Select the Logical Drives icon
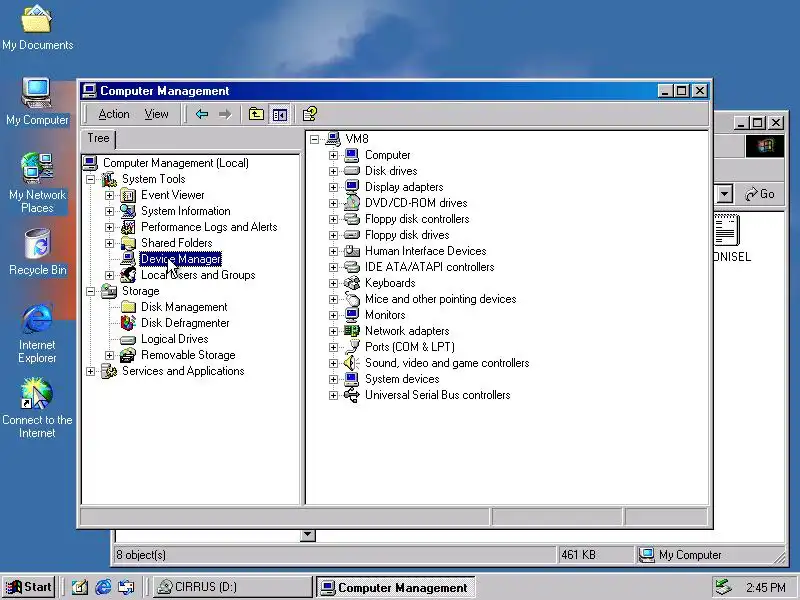The height and width of the screenshot is (600, 800). 128,339
